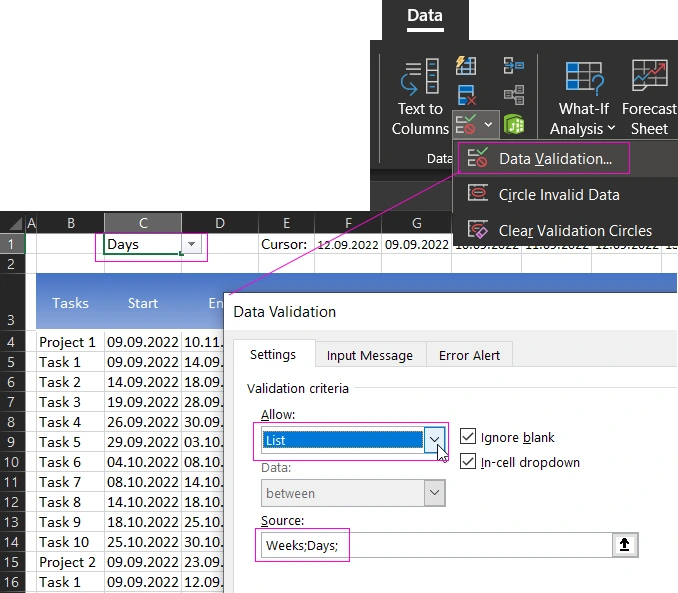678x593 pixels.
Task: Switch to the Error Alert tab
Action: 469,355
